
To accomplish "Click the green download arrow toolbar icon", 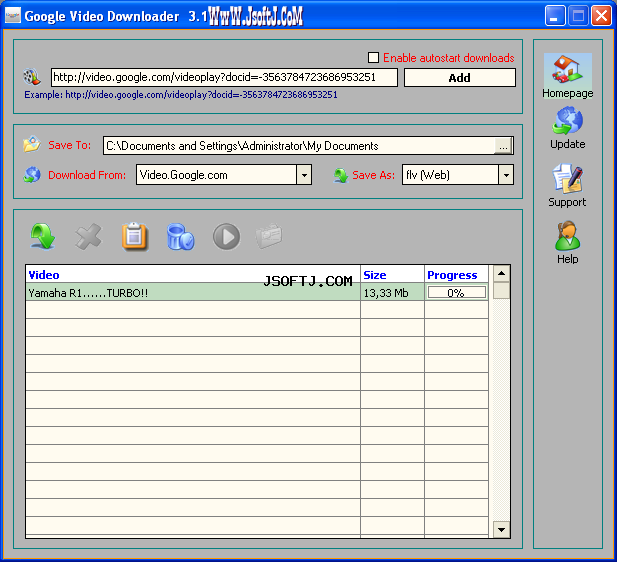I will [42, 236].
